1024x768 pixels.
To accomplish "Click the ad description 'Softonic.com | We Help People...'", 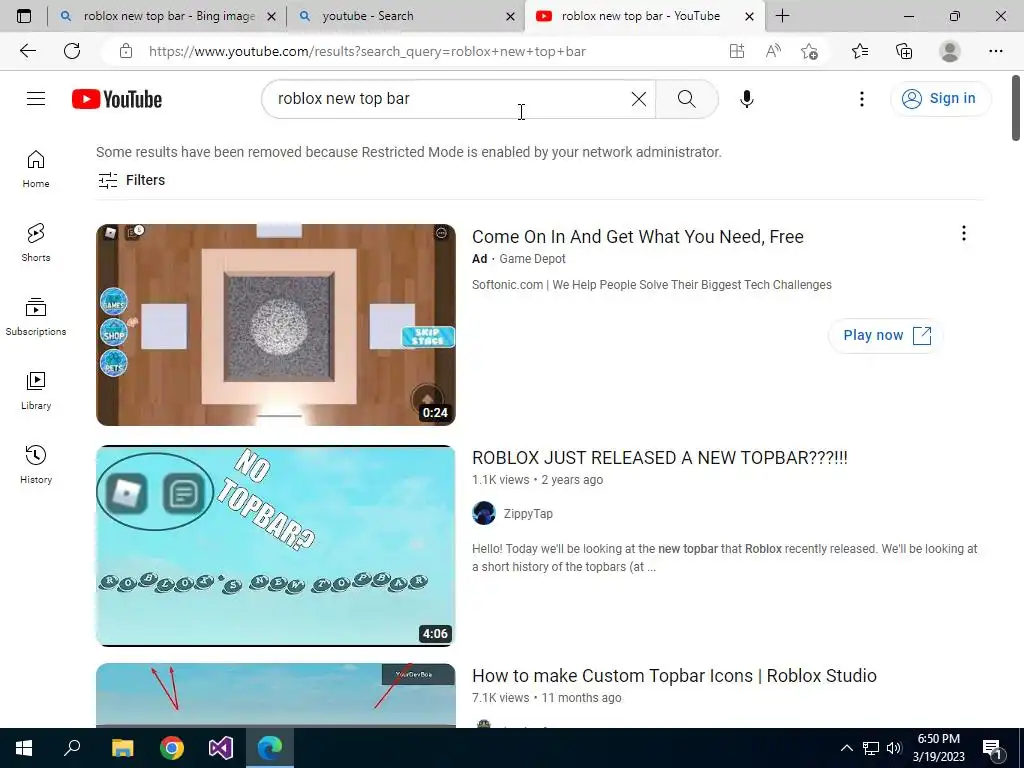I will (x=652, y=285).
